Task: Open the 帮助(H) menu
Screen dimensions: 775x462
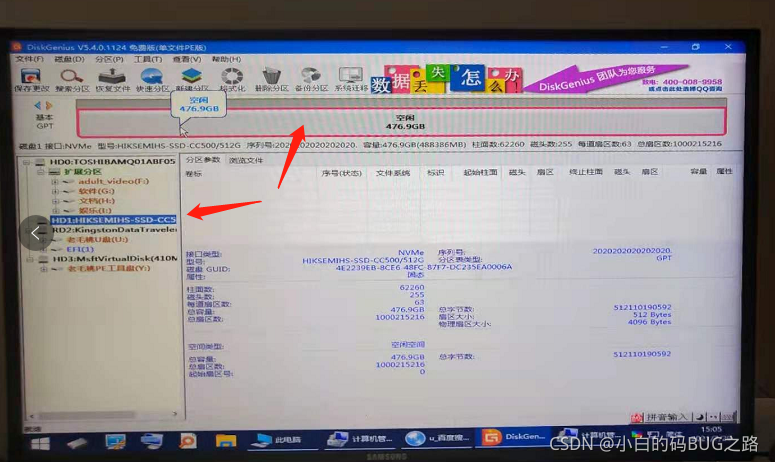Action: click(x=226, y=59)
